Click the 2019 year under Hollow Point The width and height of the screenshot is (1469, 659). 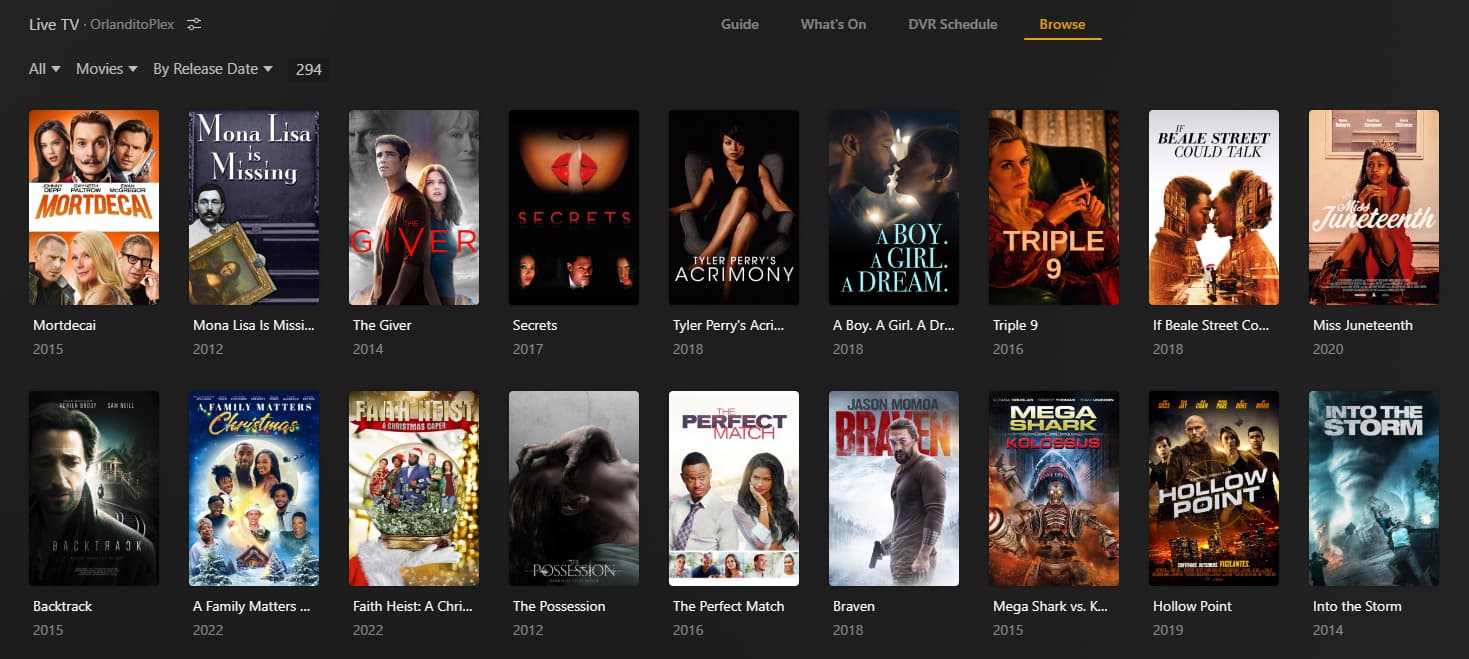(1168, 630)
